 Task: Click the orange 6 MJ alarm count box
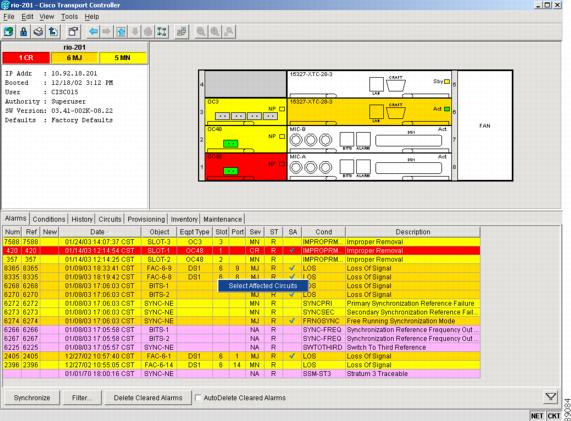click(74, 58)
